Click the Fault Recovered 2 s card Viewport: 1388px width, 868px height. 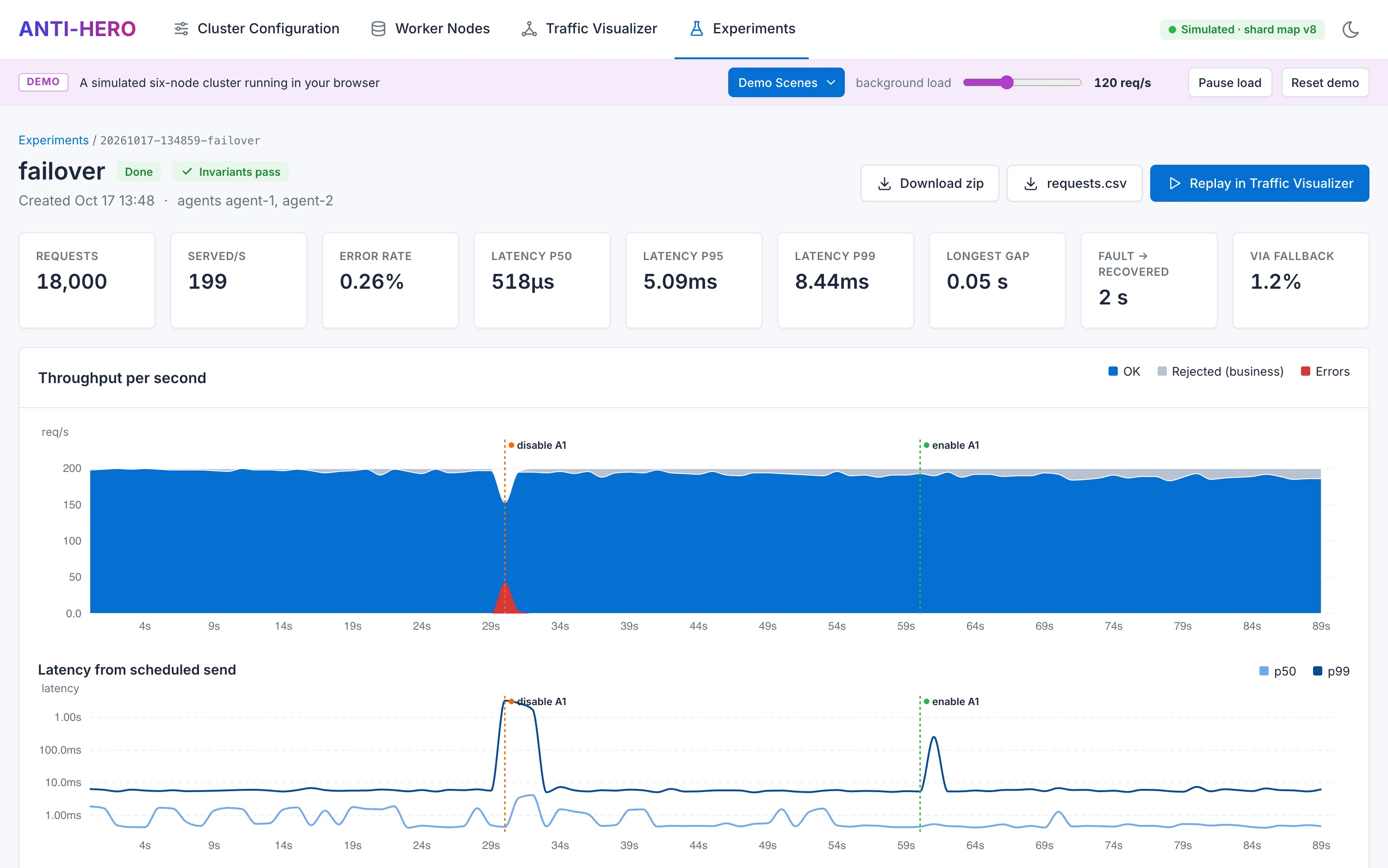[x=1149, y=280]
